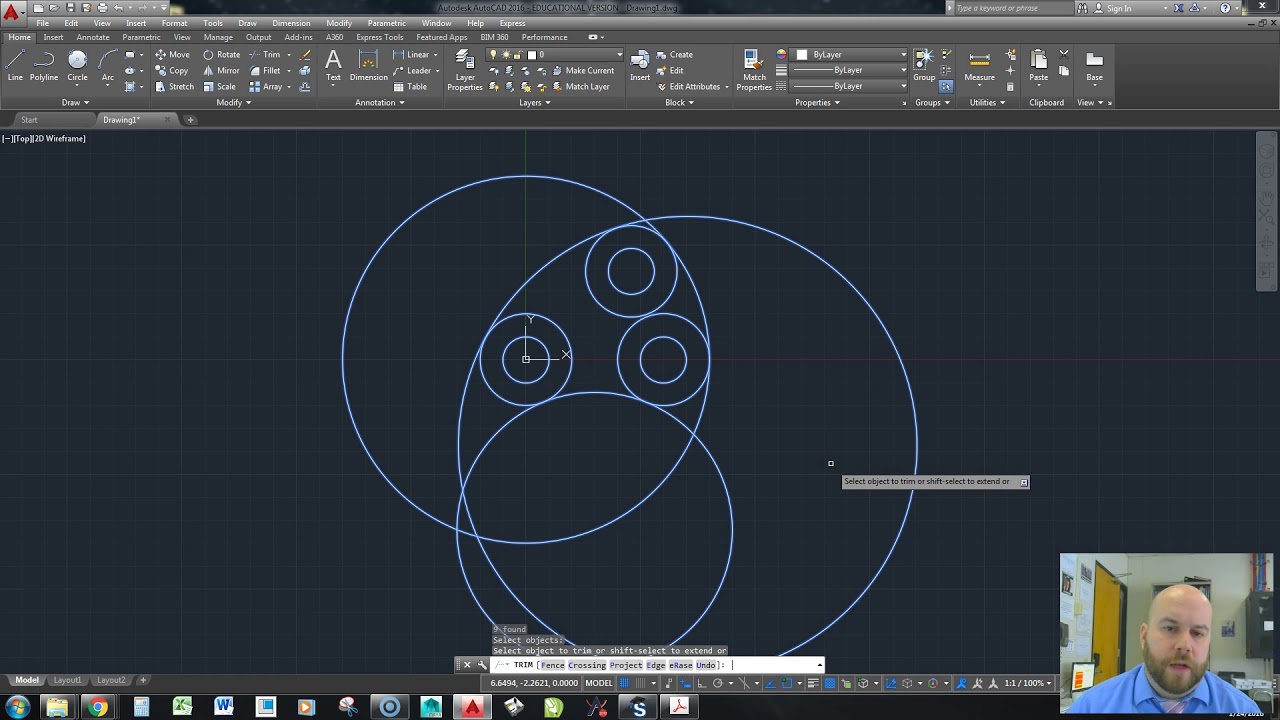Toggle MODEL space button

[x=599, y=683]
